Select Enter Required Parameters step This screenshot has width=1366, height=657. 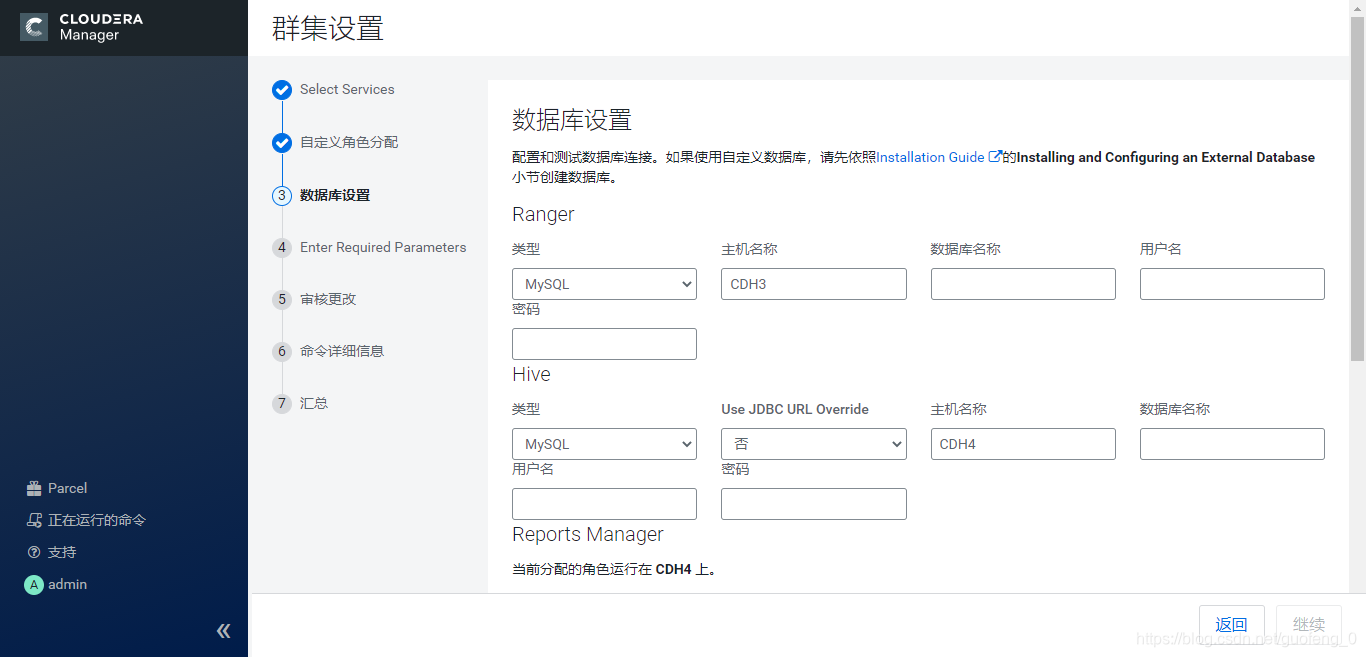click(383, 247)
